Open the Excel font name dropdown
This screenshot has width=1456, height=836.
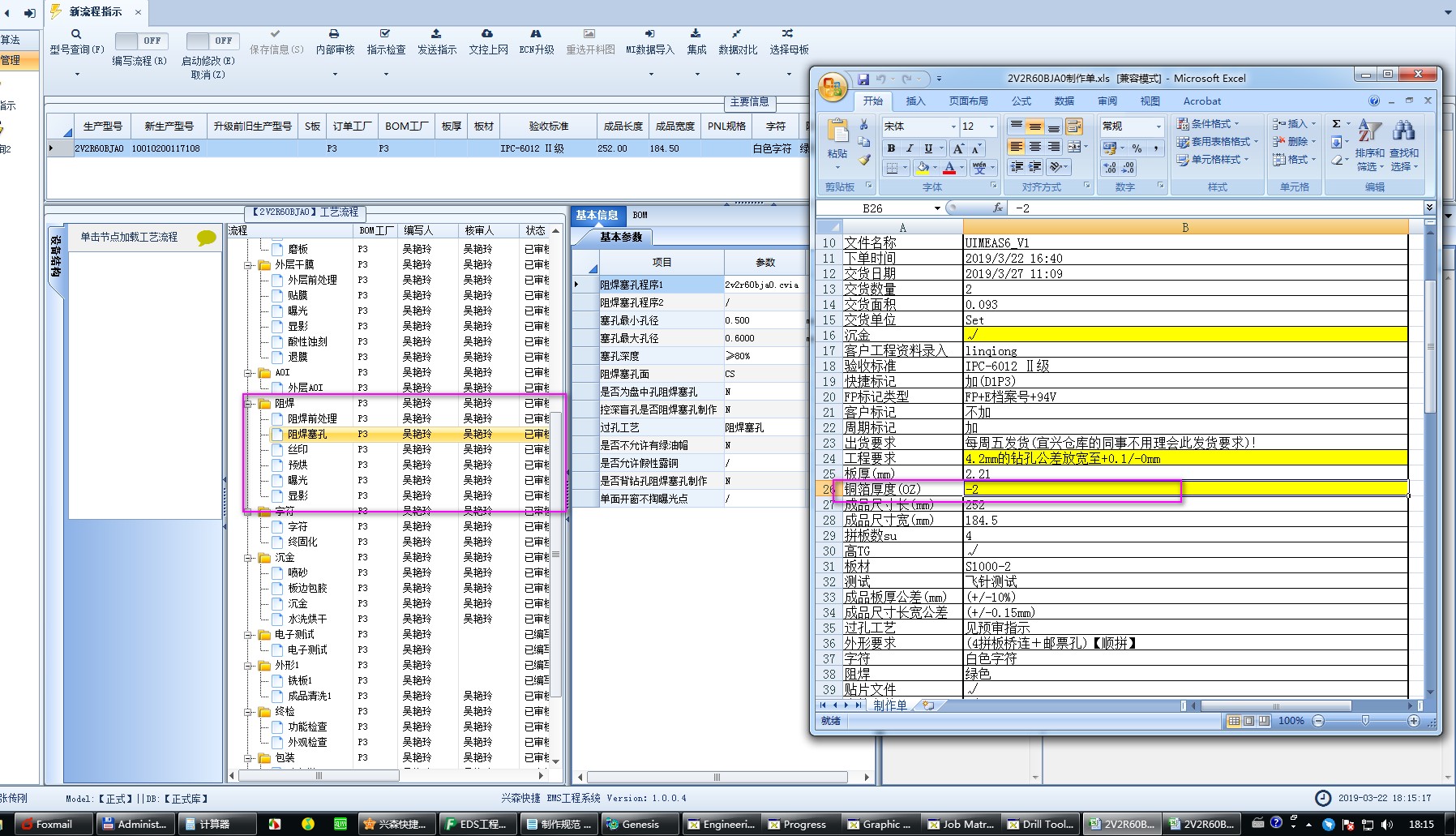[953, 126]
